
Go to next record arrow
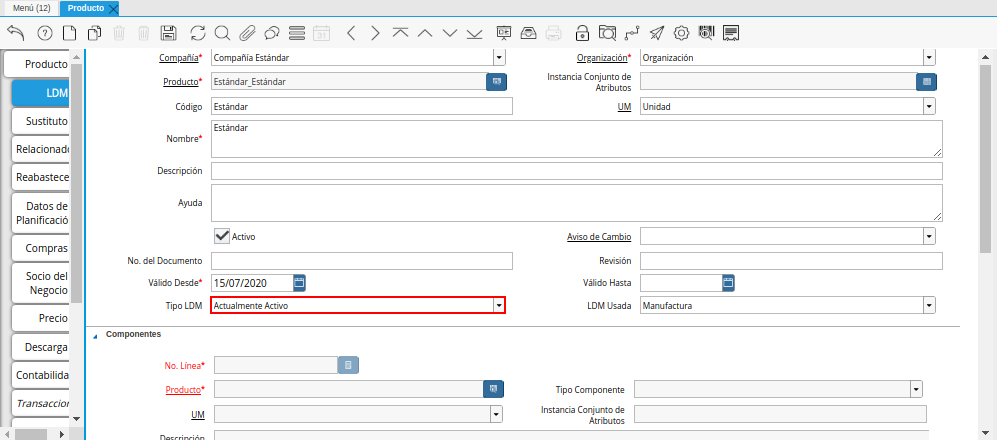pyautogui.click(x=375, y=33)
